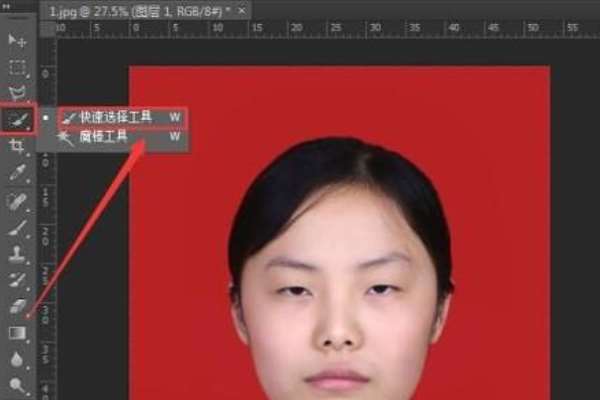Click the portrait photo on canvas
This screenshot has width=600, height=400.
pos(339,233)
